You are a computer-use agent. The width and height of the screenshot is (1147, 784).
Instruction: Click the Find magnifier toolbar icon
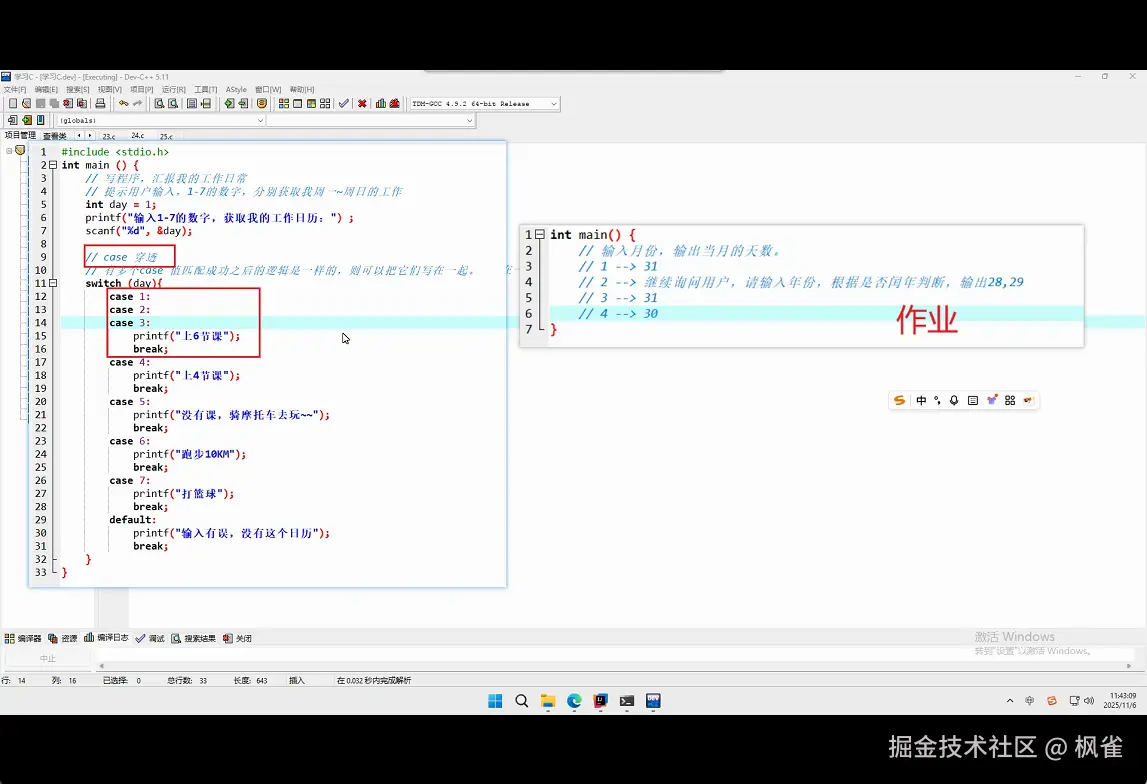tap(159, 103)
